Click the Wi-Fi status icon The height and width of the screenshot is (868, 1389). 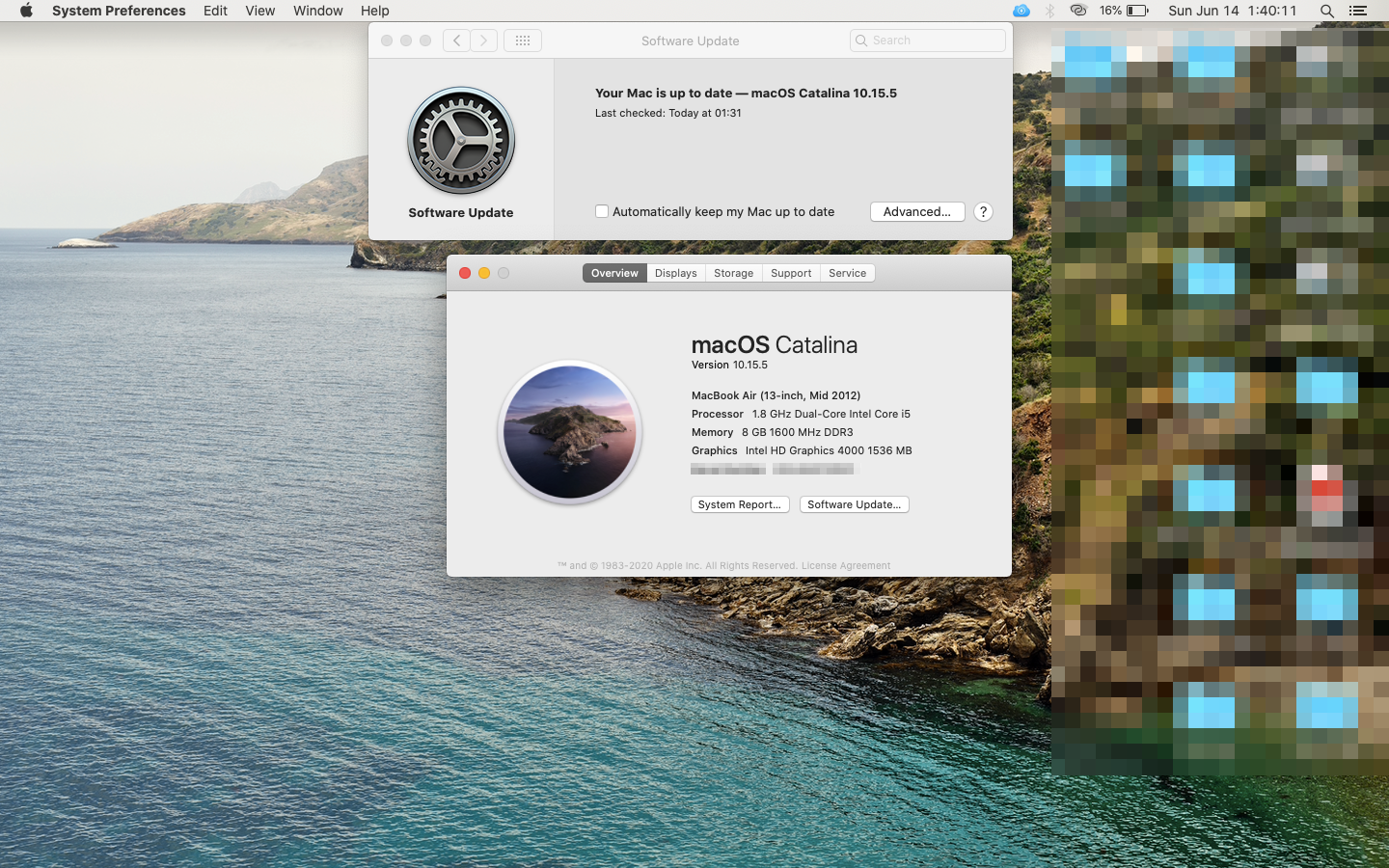pyautogui.click(x=1078, y=11)
